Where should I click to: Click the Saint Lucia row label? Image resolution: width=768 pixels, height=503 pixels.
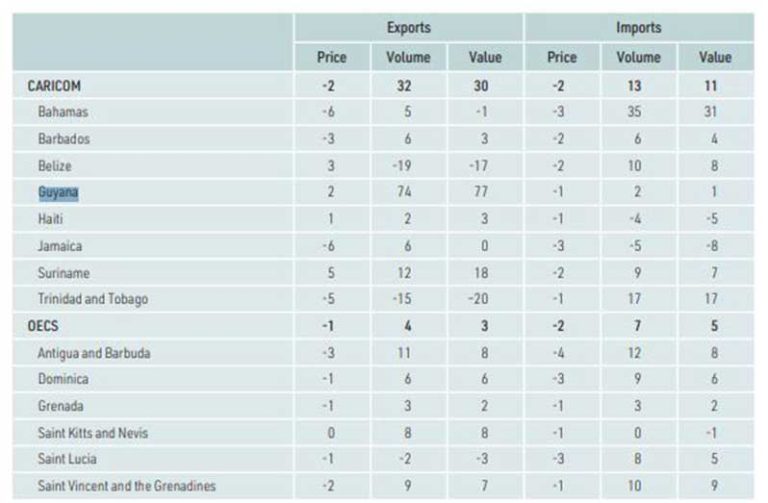67,459
